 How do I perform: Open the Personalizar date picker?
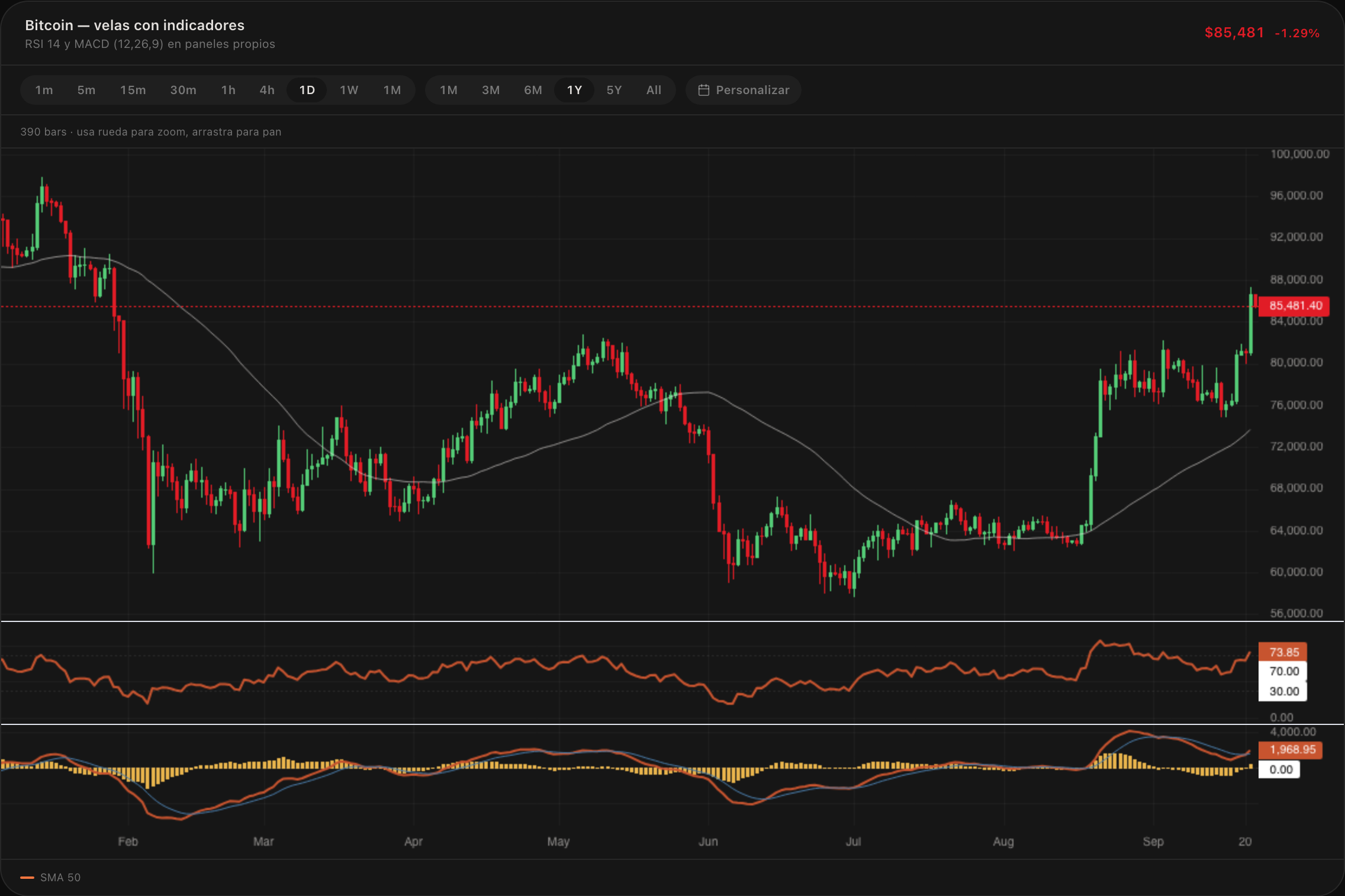pos(744,90)
